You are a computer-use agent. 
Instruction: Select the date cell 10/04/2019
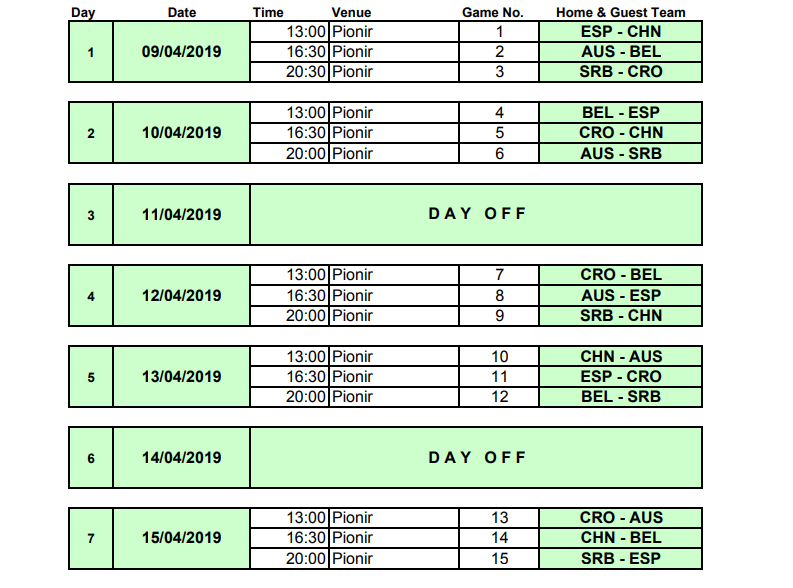(181, 133)
